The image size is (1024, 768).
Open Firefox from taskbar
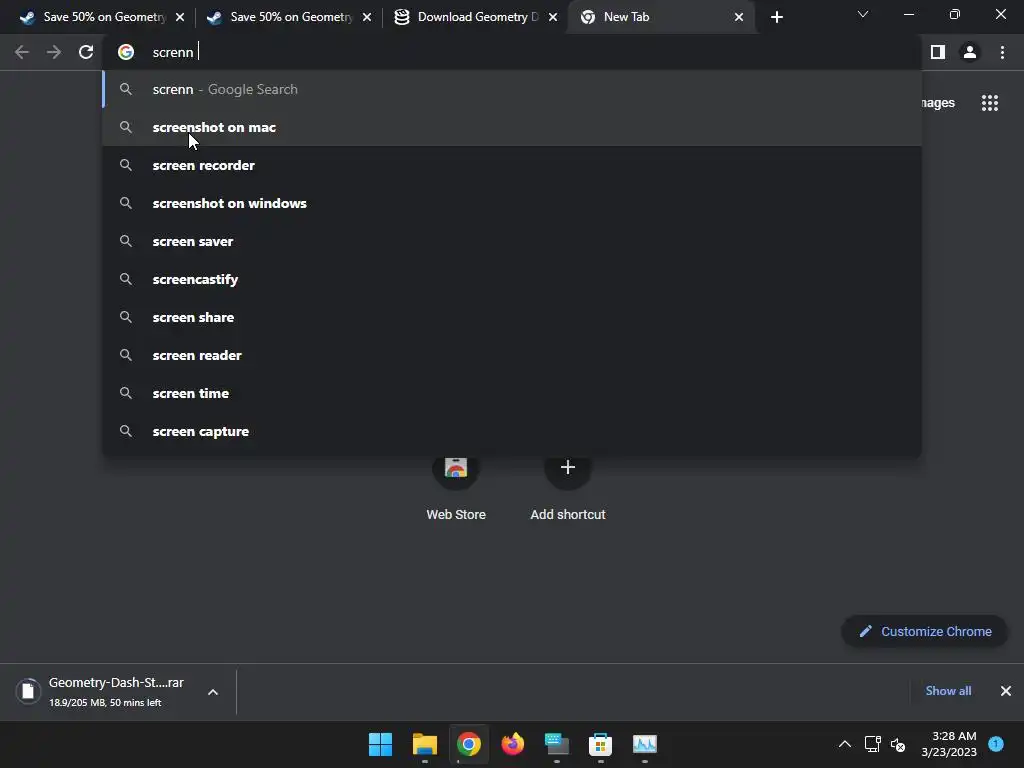[x=513, y=744]
